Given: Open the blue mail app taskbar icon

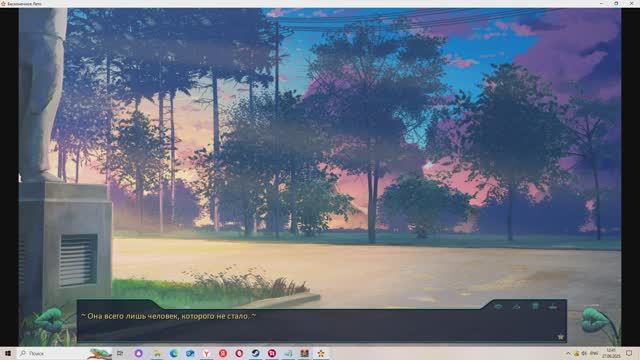Looking at the screenshot, I should (x=190, y=353).
